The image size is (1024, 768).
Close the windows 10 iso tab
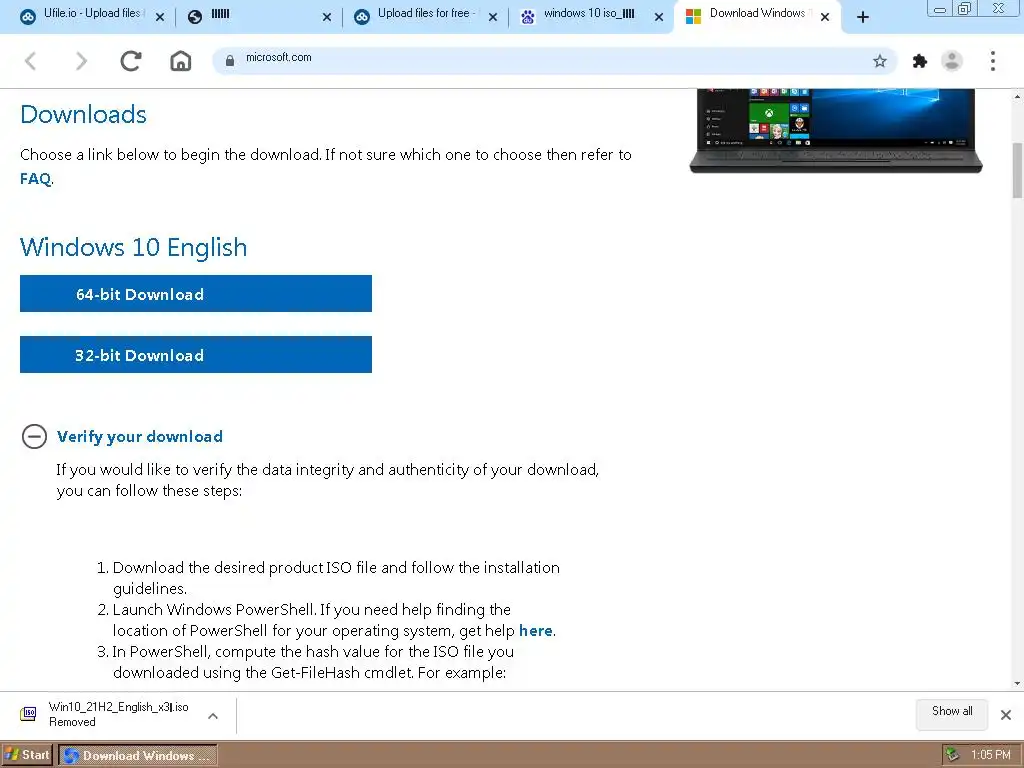[659, 18]
